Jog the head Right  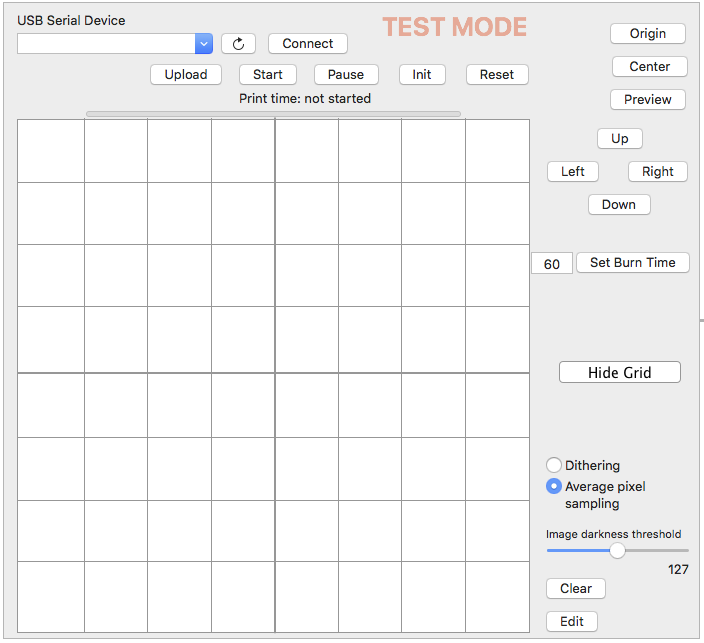pyautogui.click(x=657, y=172)
